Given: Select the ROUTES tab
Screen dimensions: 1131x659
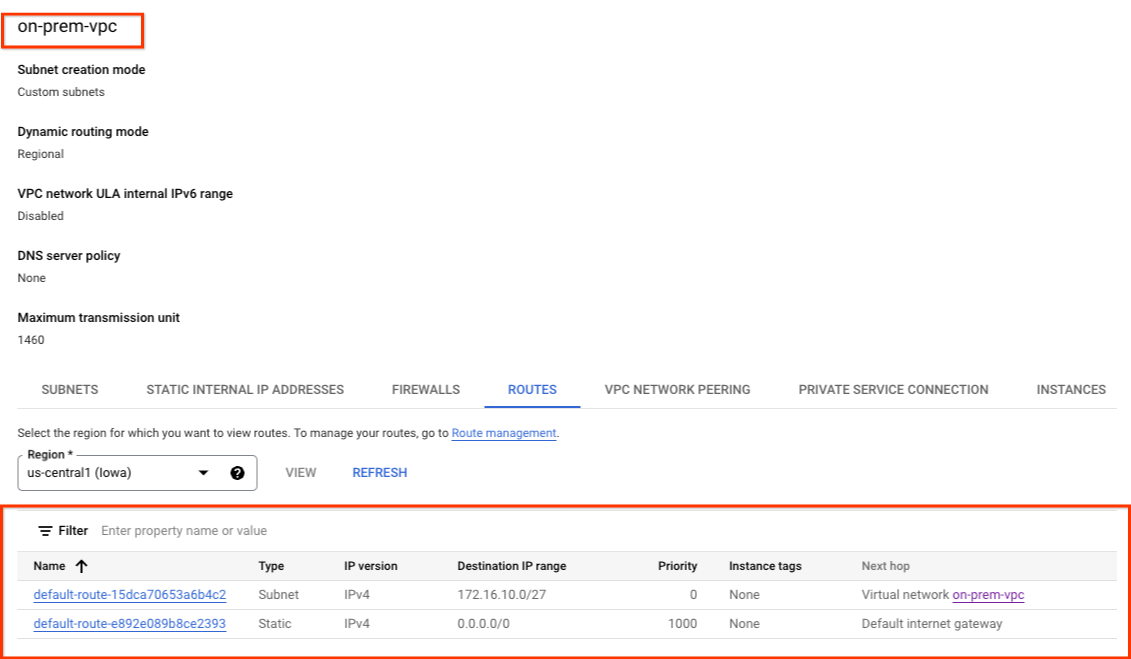Looking at the screenshot, I should tap(532, 390).
